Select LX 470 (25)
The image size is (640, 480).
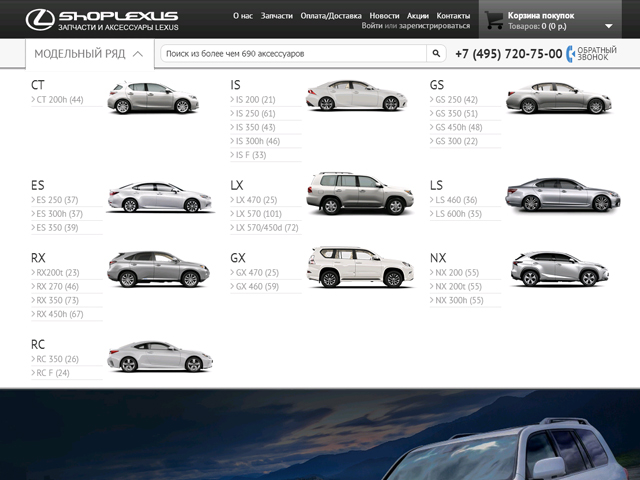(x=256, y=200)
